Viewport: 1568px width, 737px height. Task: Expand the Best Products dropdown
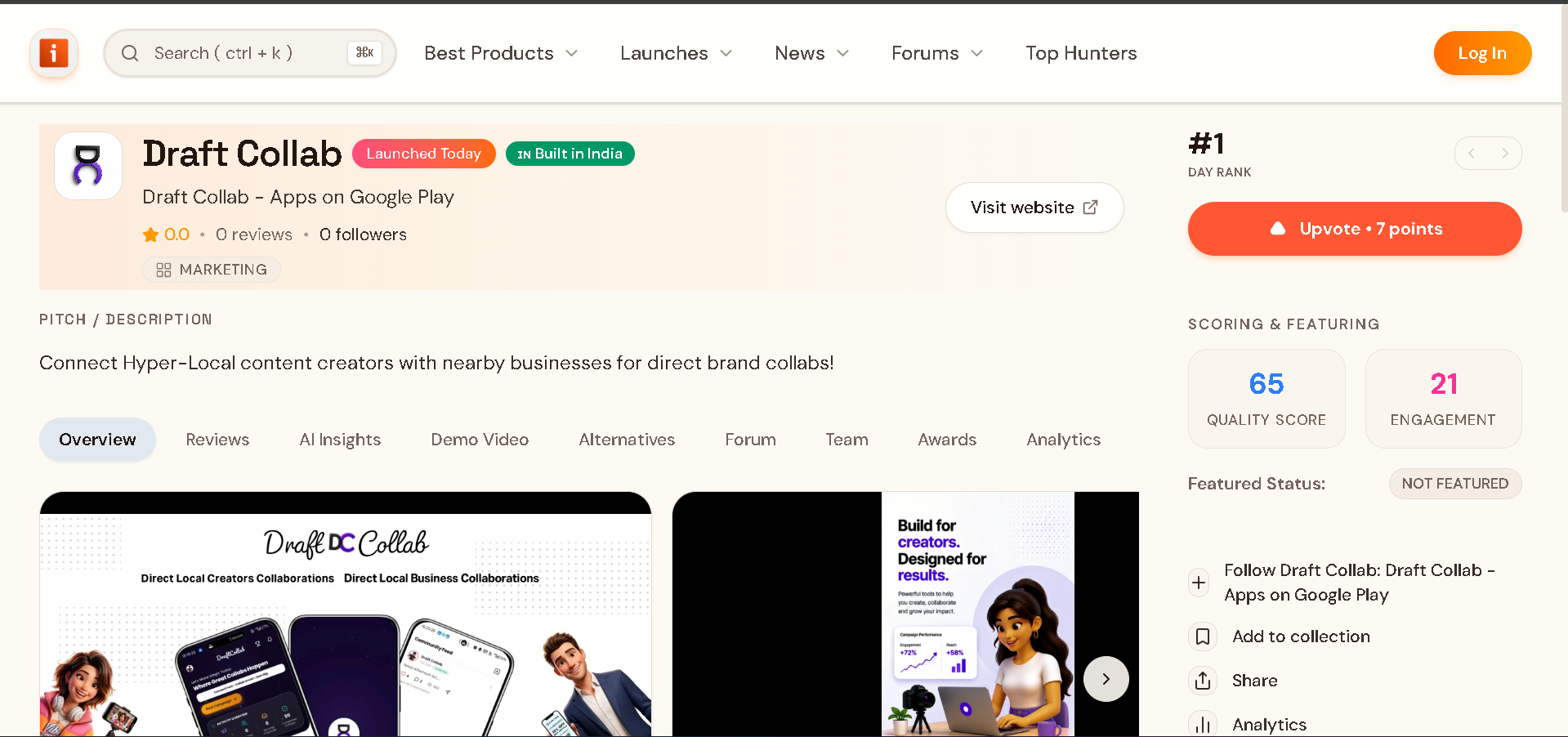click(501, 53)
